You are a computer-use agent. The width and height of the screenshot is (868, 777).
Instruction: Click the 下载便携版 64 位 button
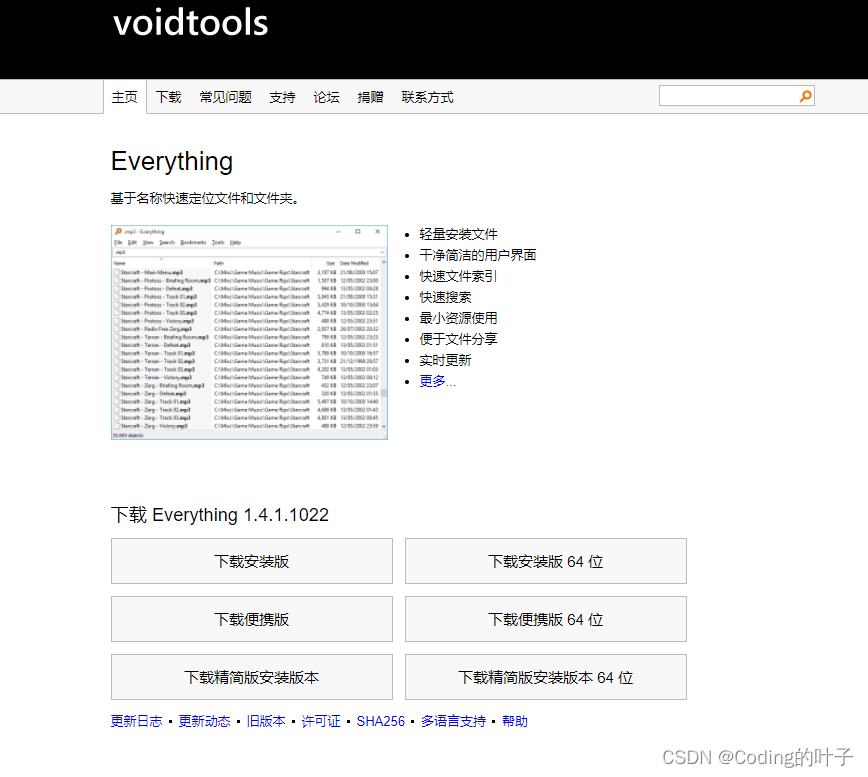[x=545, y=619]
